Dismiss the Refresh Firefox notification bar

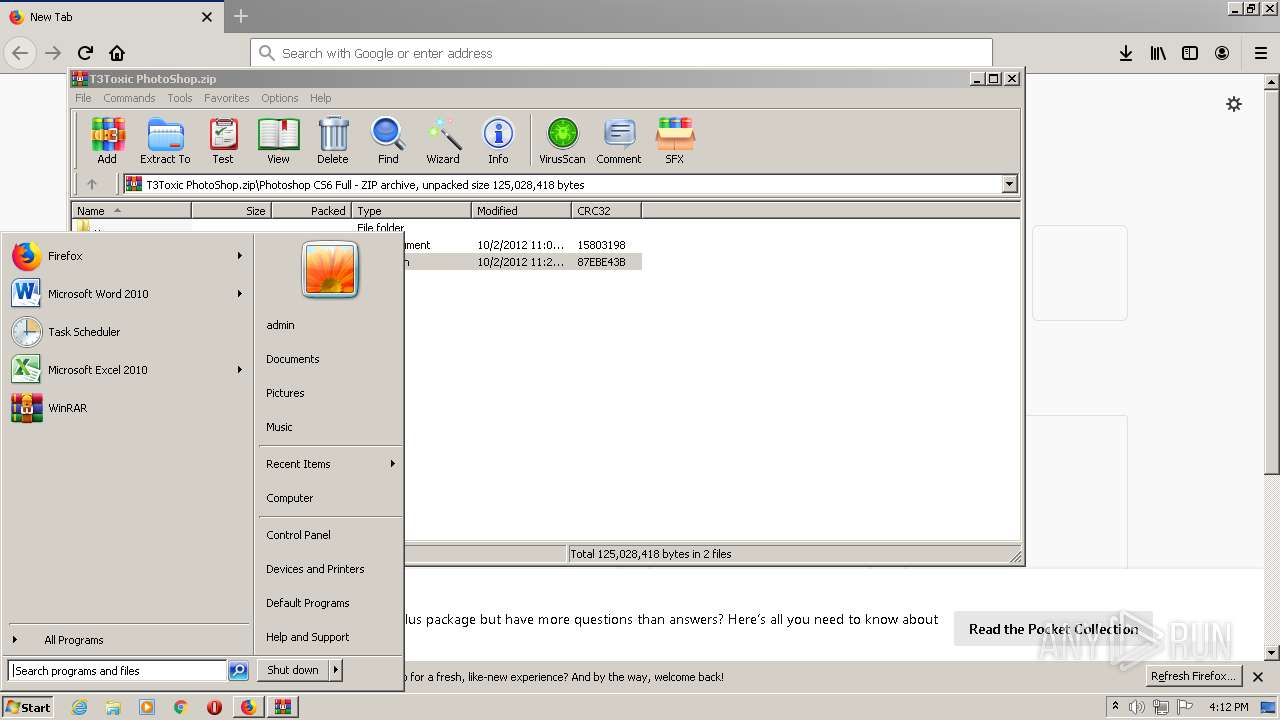pos(1258,677)
